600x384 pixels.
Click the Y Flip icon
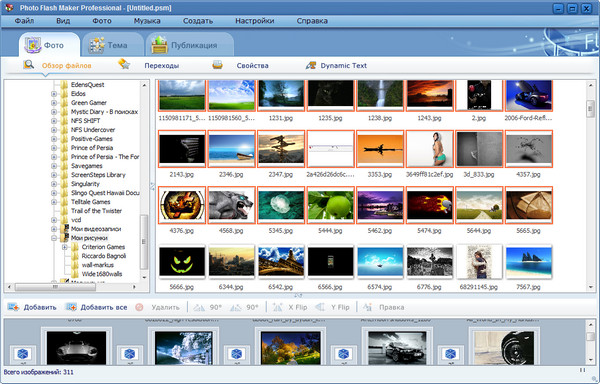[x=320, y=307]
